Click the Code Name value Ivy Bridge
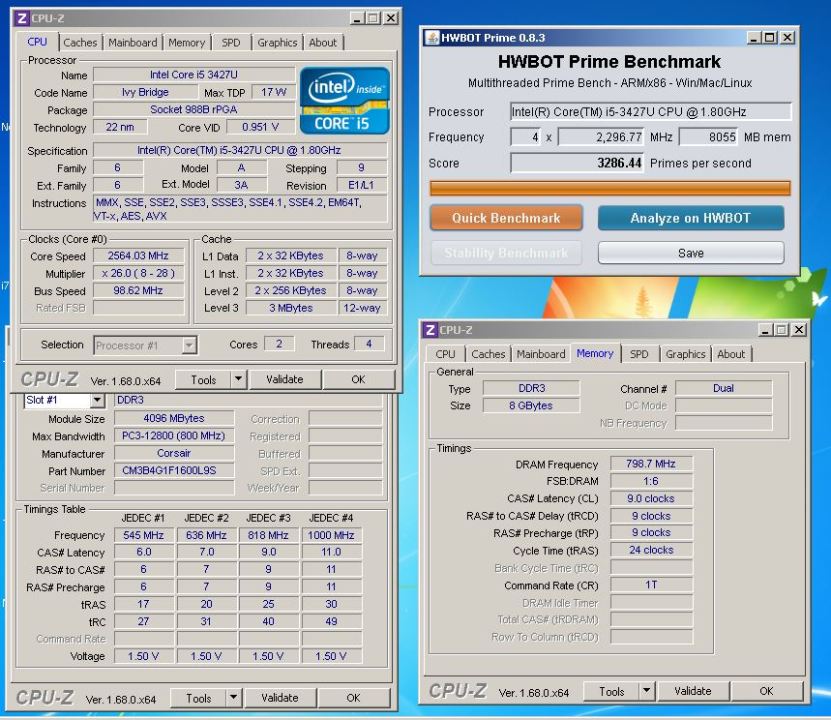The width and height of the screenshot is (831, 720). tap(145, 92)
